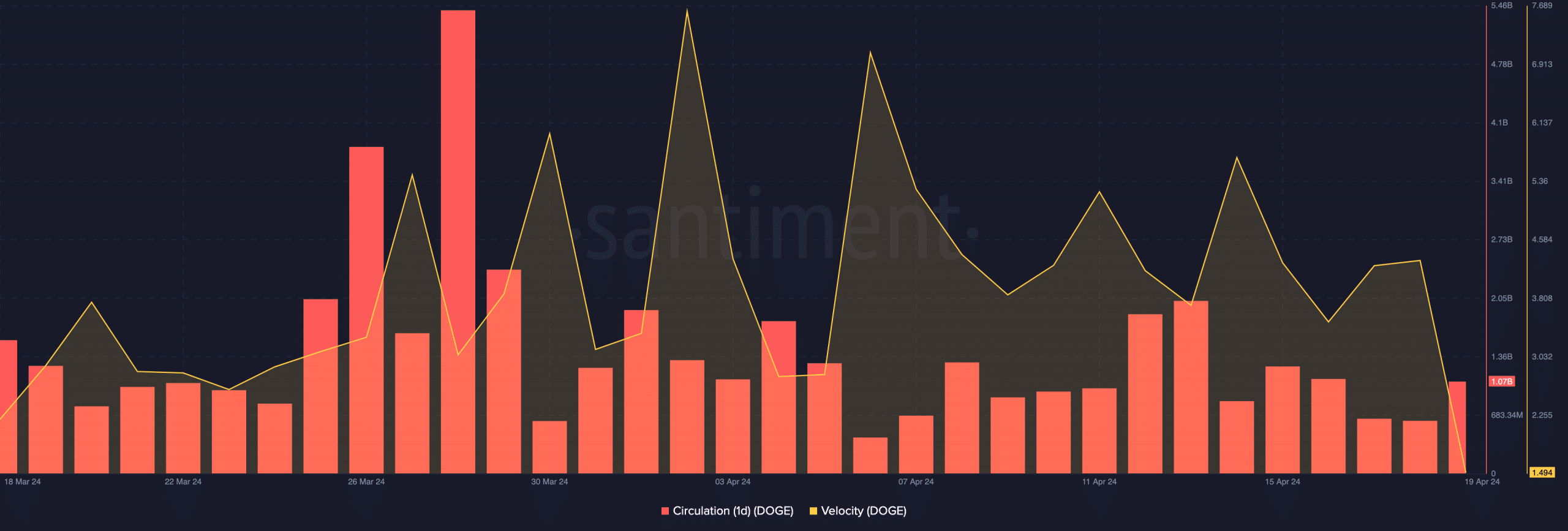The width and height of the screenshot is (1568, 531).
Task: Click the 5.36 velocity axis label
Action: [1540, 181]
